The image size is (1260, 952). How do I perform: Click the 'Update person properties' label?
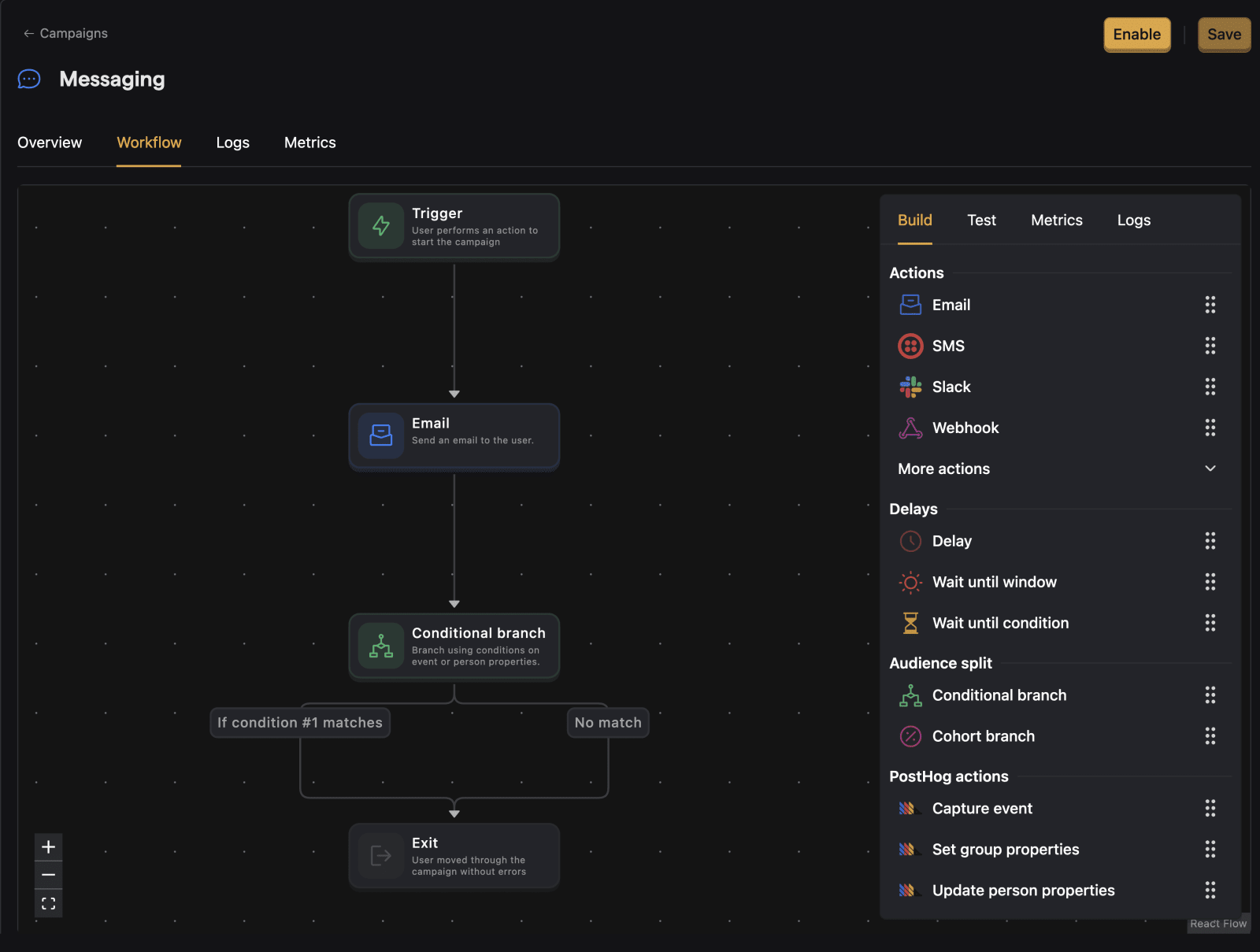[x=1024, y=891]
